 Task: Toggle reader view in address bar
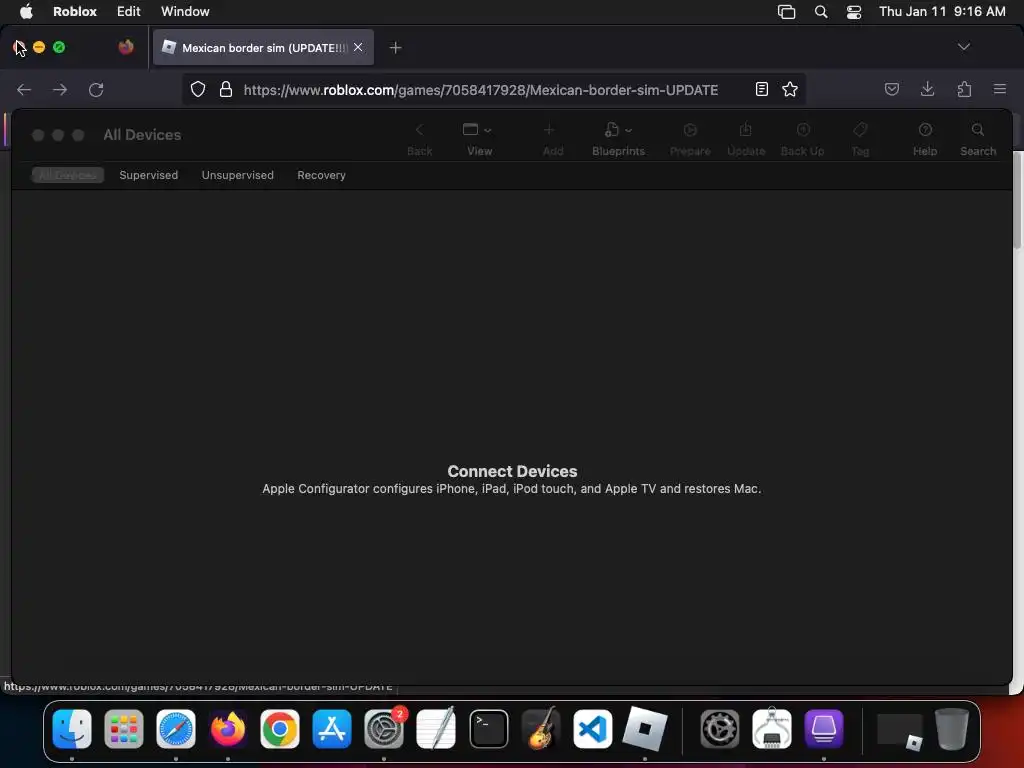pyautogui.click(x=761, y=89)
